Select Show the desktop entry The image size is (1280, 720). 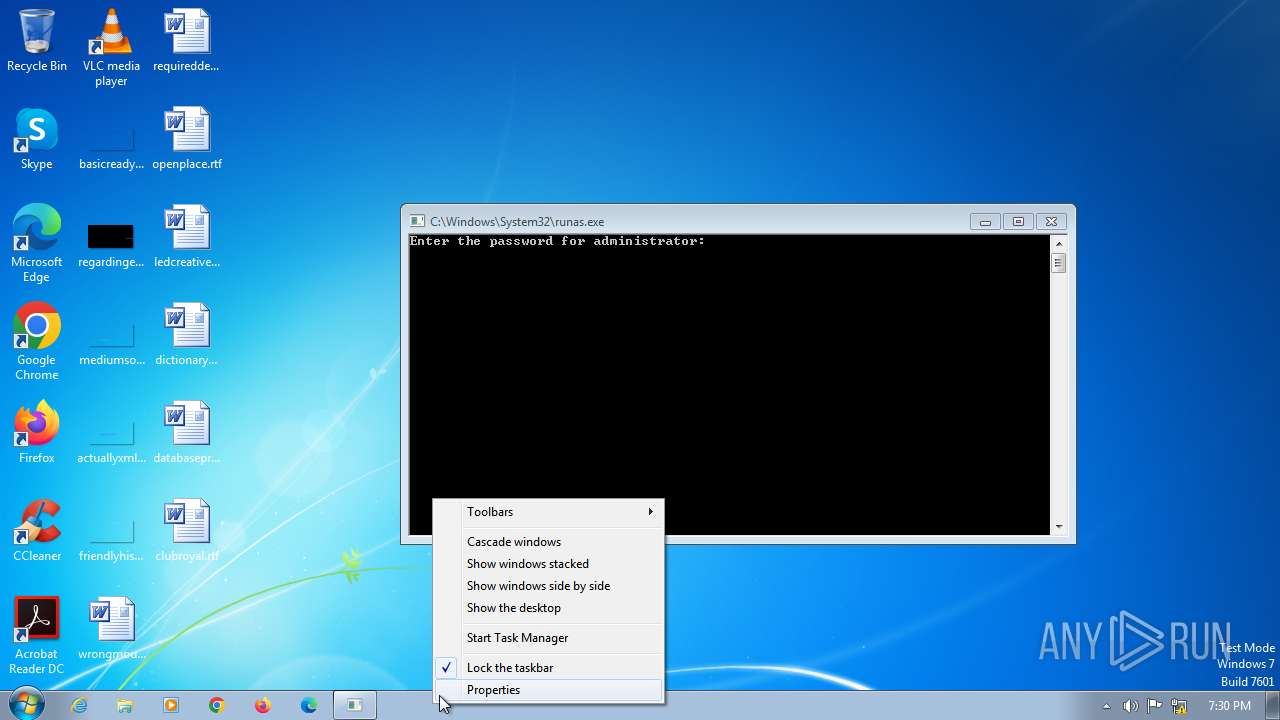point(548,608)
